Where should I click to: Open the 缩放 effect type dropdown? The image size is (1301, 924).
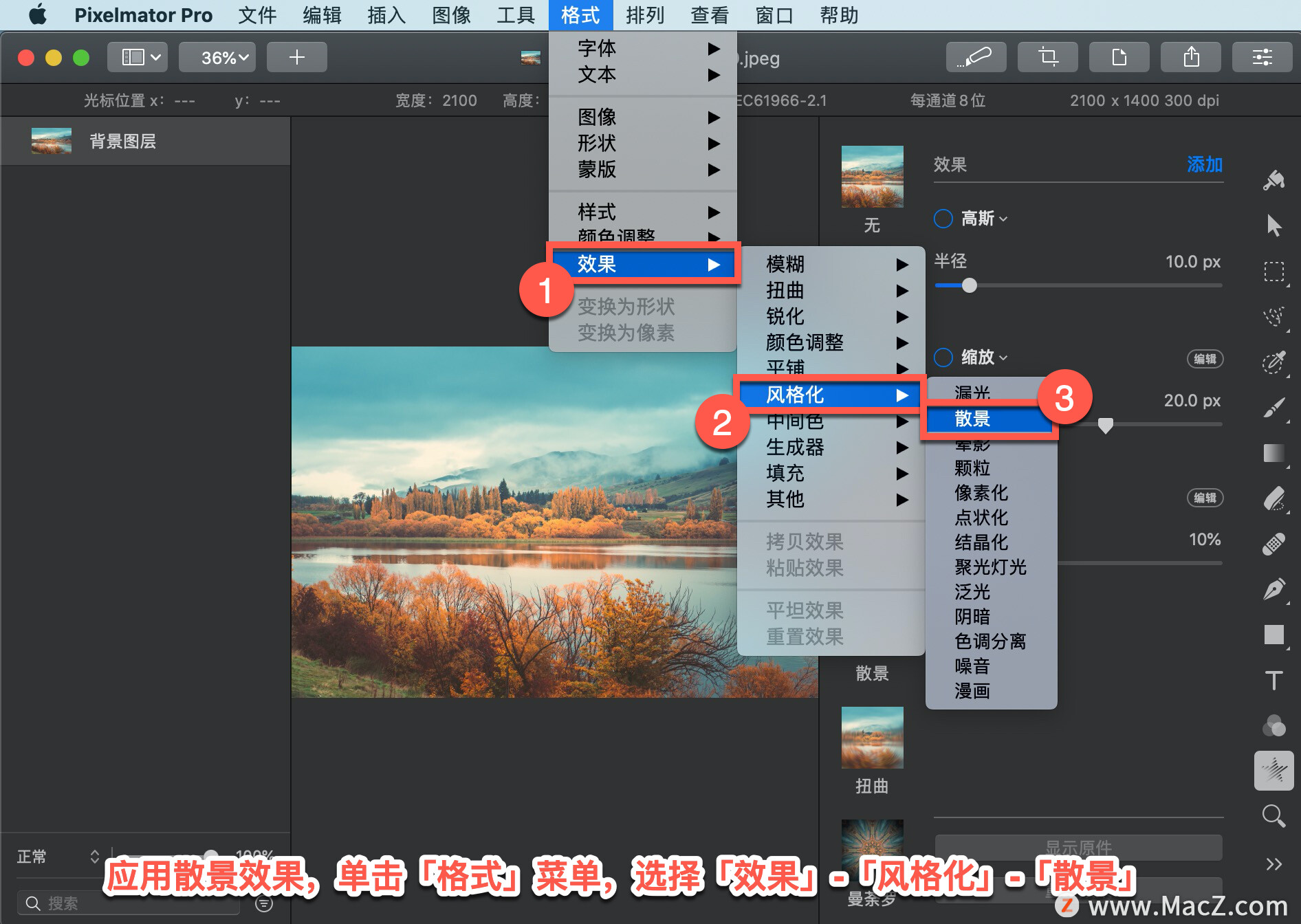tap(984, 357)
